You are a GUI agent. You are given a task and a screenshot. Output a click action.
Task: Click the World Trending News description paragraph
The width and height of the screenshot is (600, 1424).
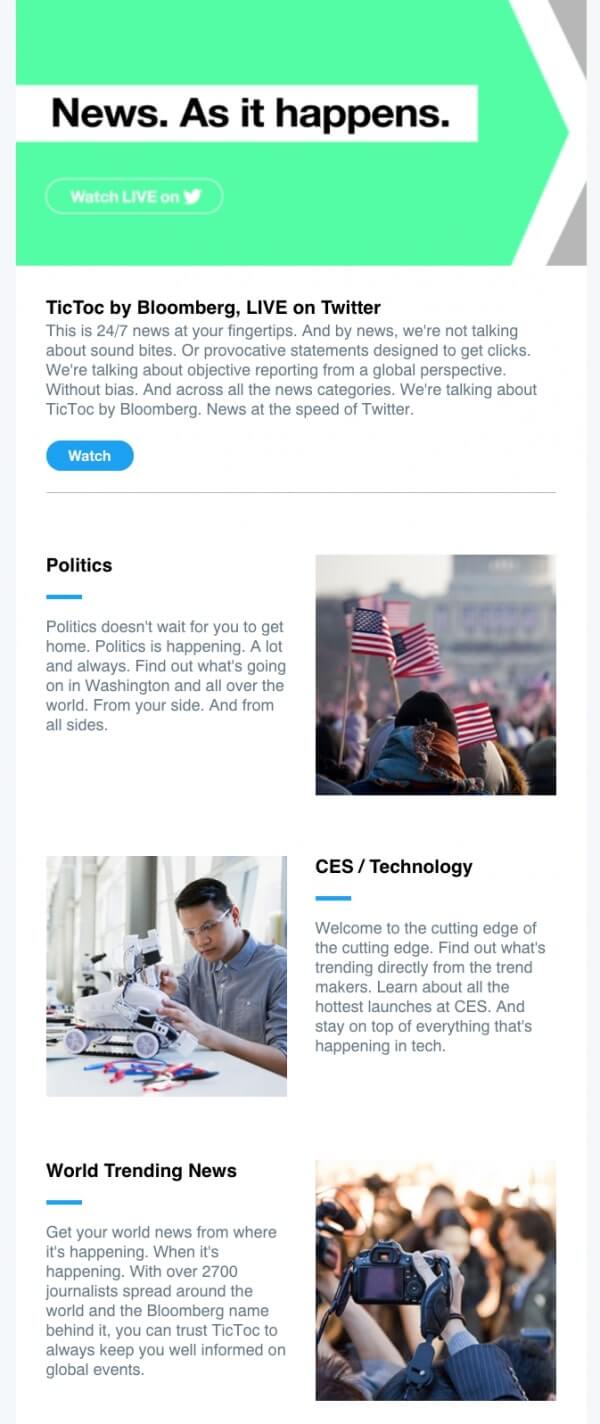[166, 1301]
